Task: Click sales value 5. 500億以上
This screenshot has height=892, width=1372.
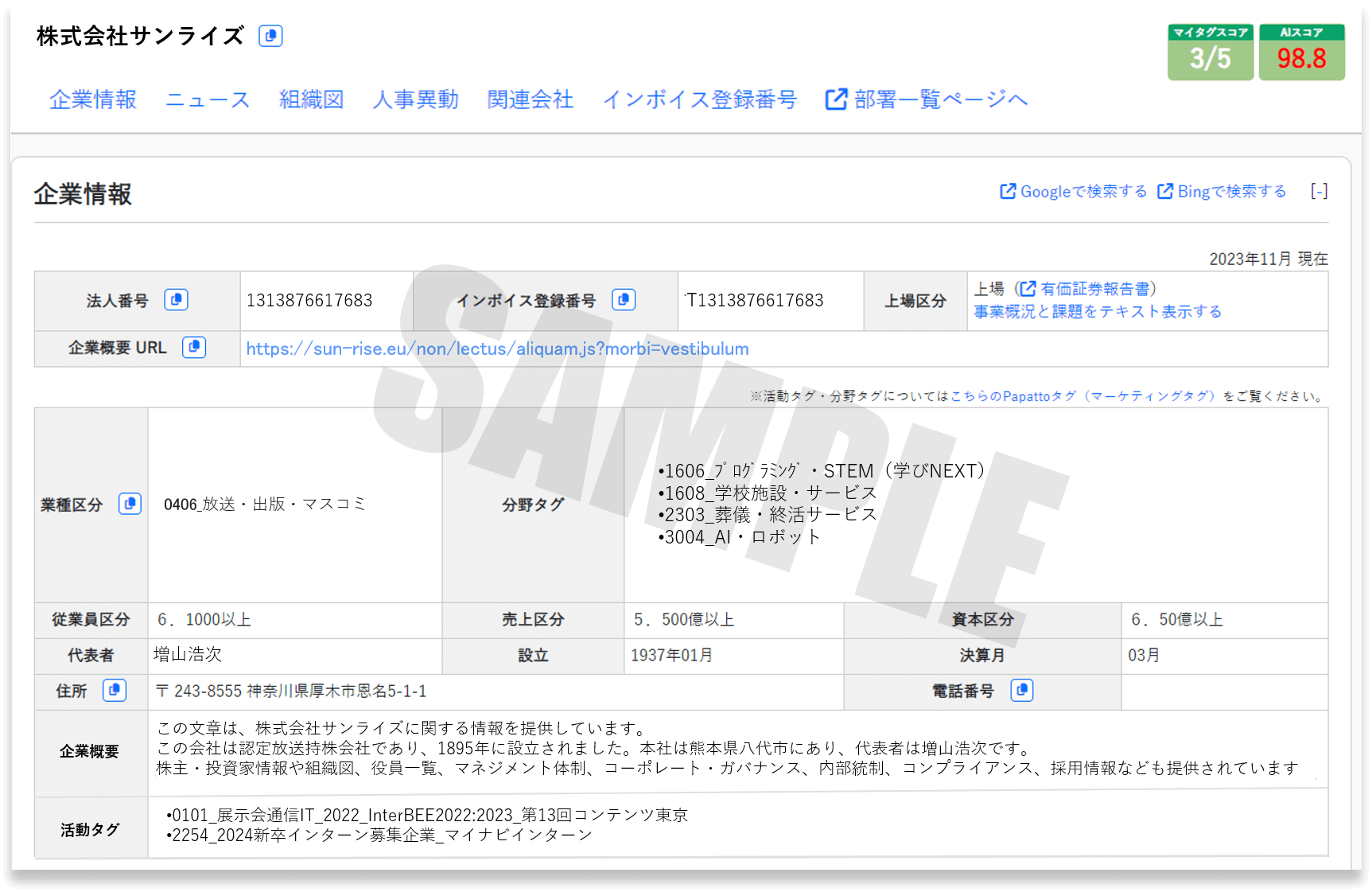Action: 684,619
